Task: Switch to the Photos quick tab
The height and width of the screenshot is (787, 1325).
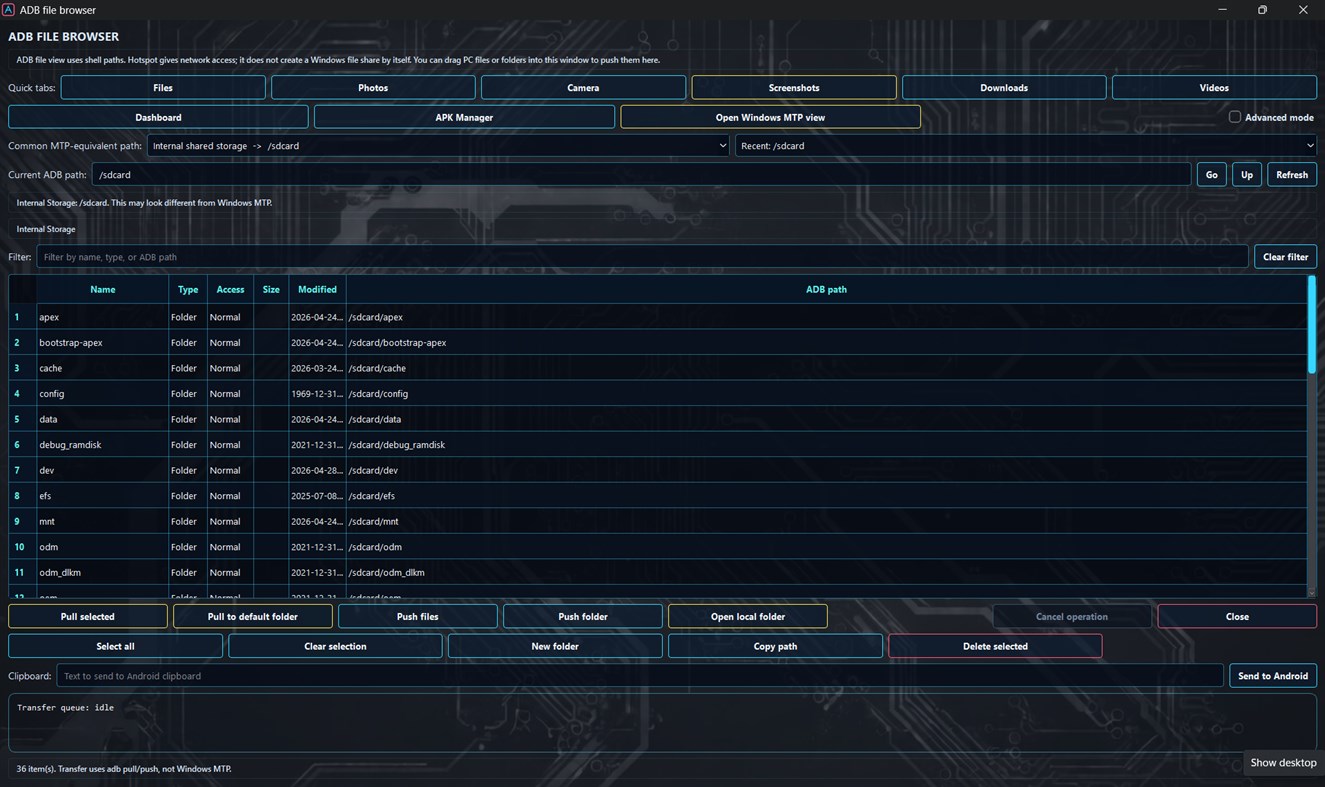Action: (373, 88)
